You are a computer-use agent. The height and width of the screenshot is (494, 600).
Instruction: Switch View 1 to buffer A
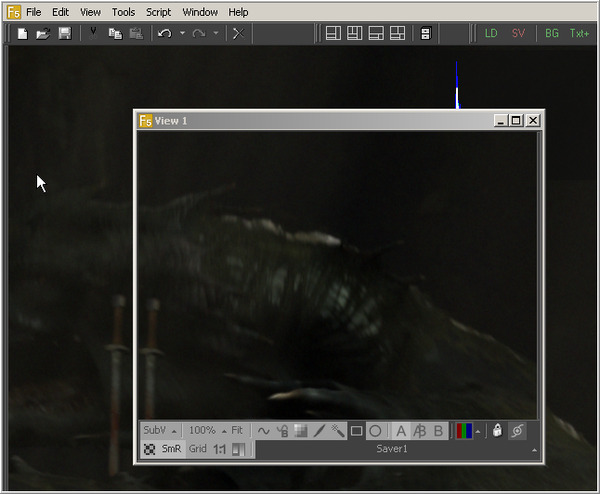(x=401, y=431)
